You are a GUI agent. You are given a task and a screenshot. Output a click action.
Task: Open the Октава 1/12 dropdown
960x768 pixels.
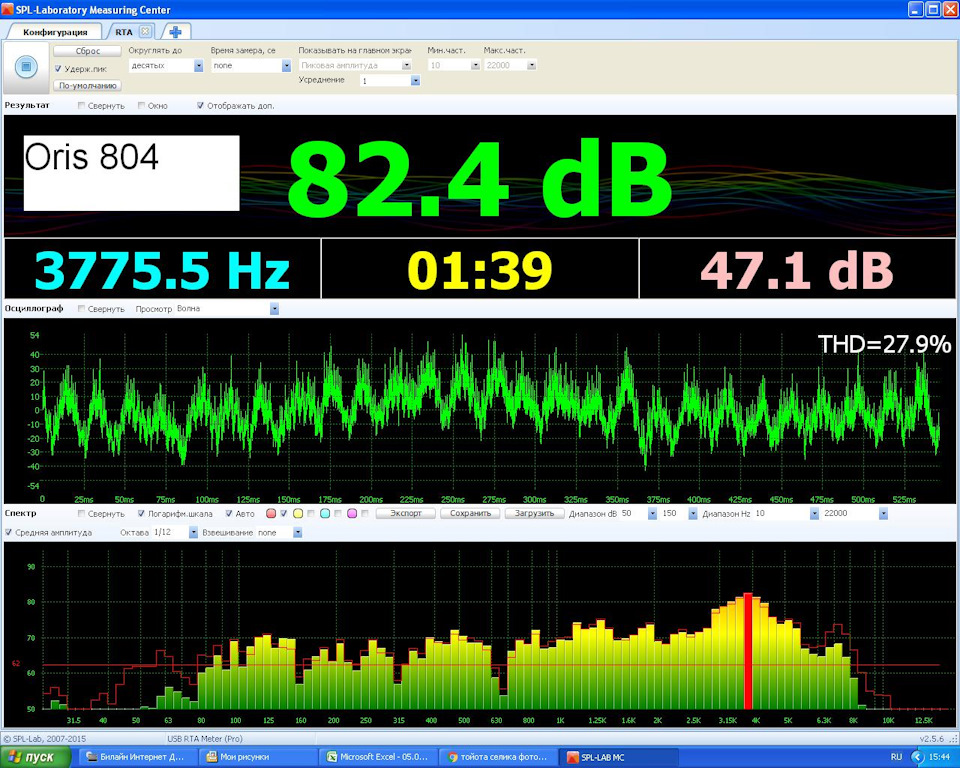193,532
